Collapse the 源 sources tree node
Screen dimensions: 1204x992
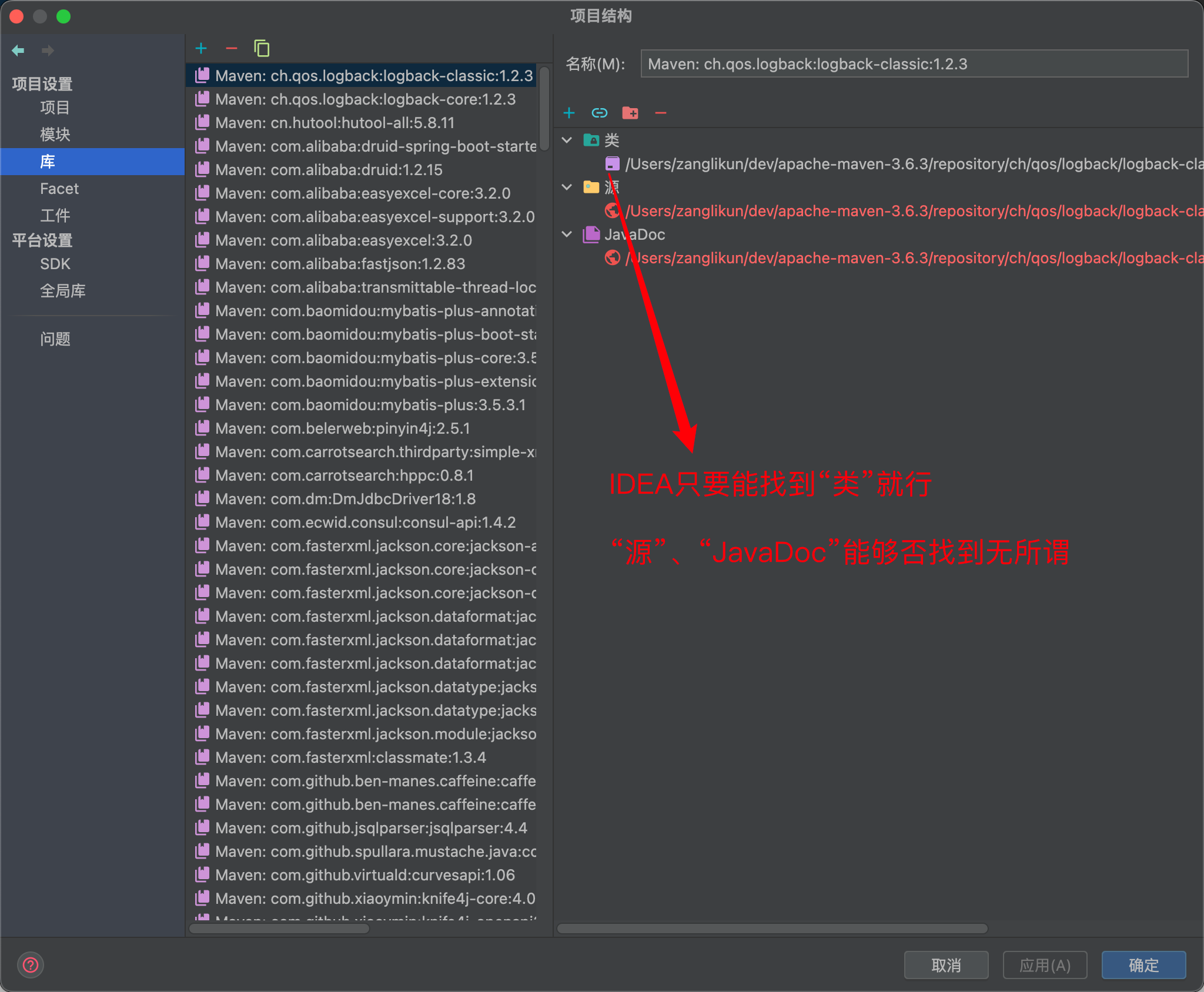tap(567, 187)
